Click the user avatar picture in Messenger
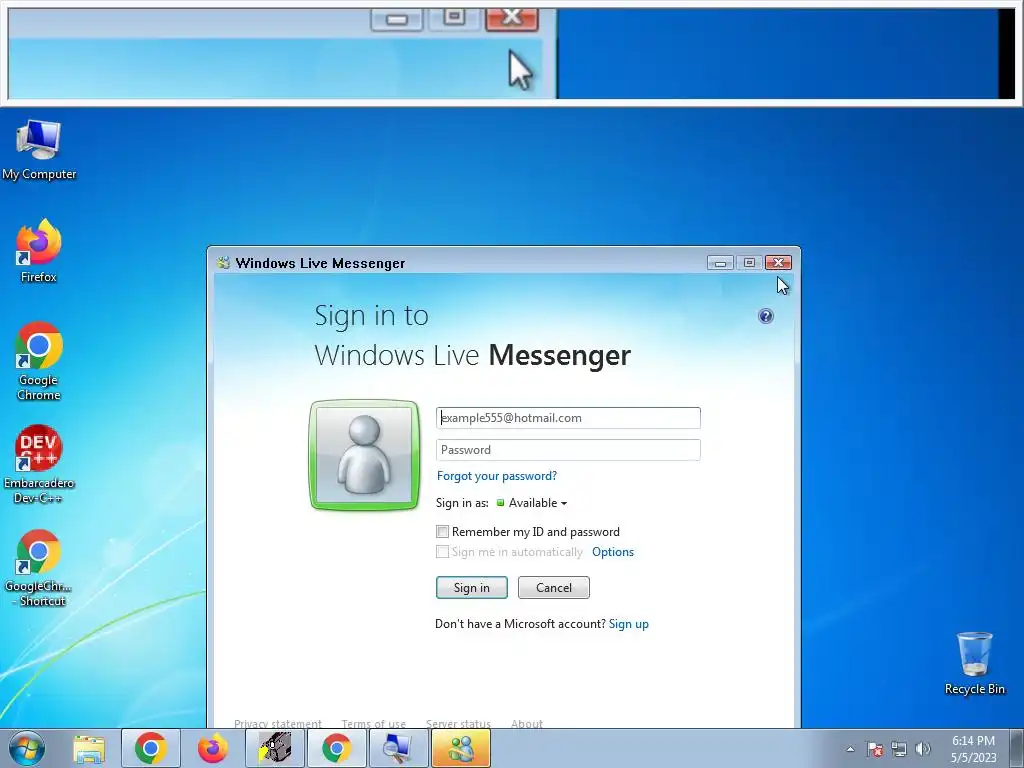Viewport: 1024px width, 768px height. [364, 455]
